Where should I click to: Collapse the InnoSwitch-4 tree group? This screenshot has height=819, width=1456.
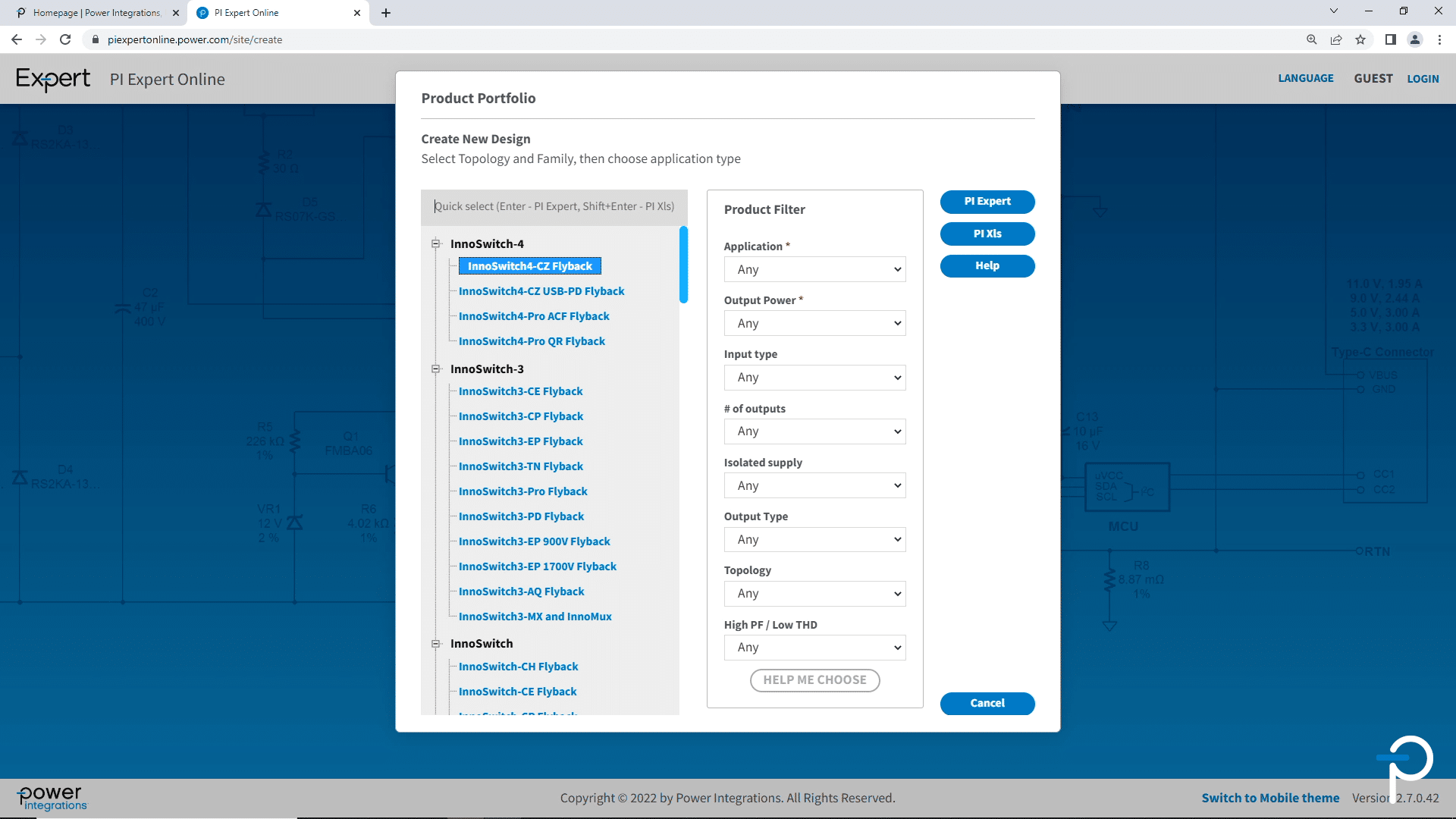[x=436, y=243]
